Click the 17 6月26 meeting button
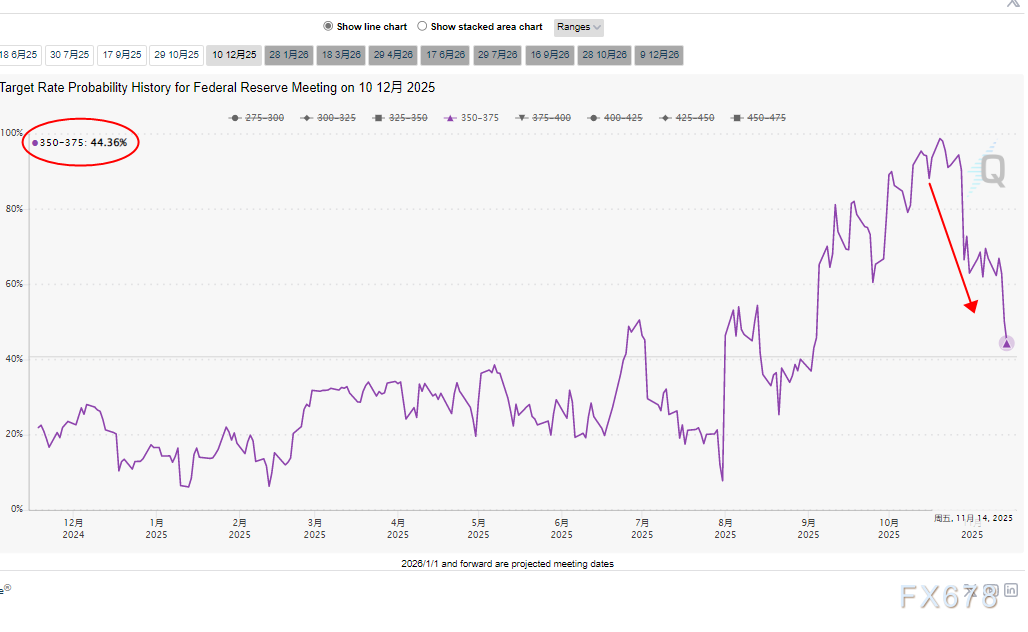 pyautogui.click(x=445, y=55)
